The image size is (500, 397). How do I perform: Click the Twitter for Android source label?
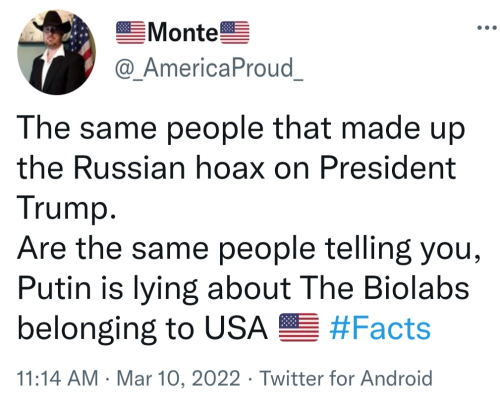pos(346,378)
